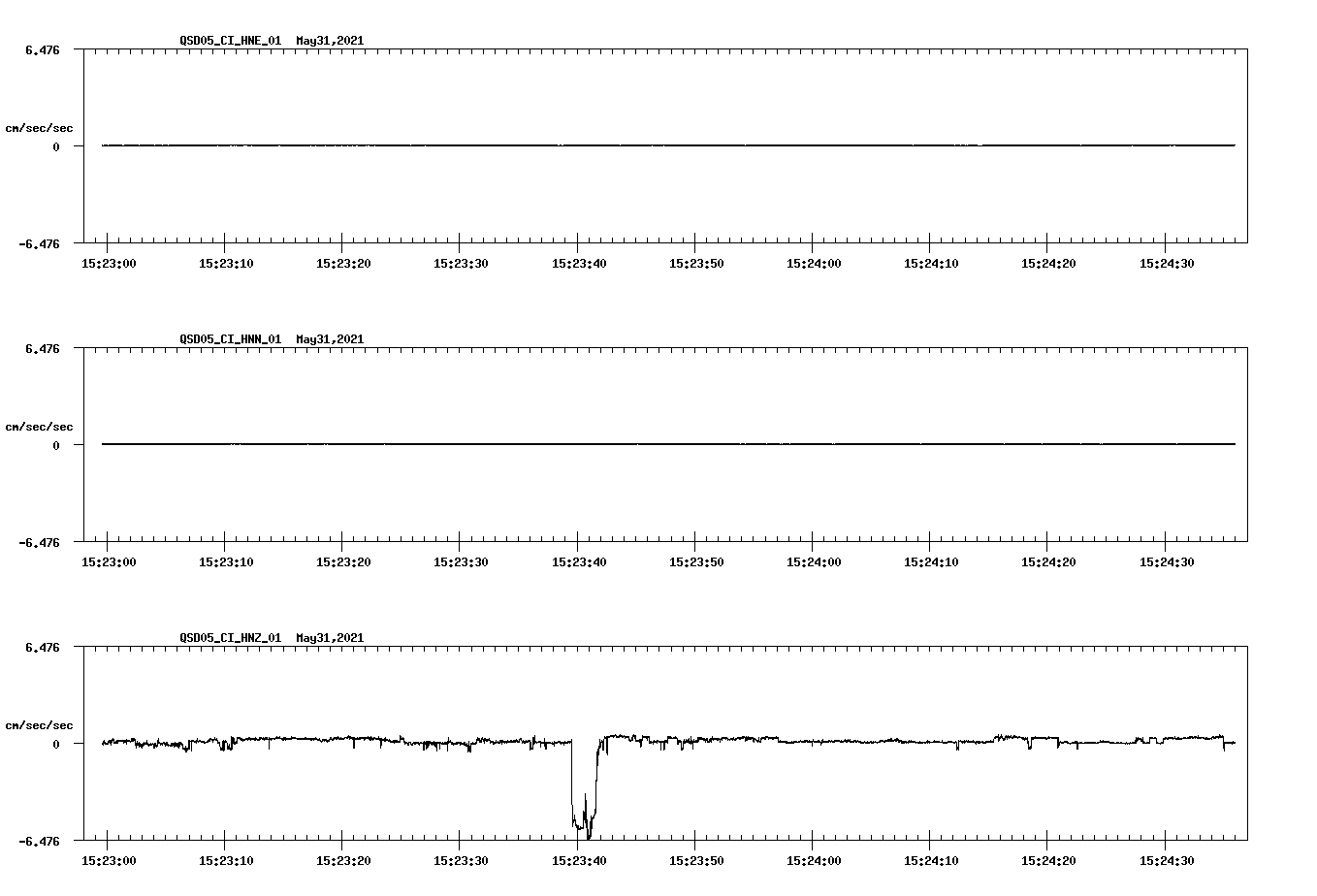Click the 15:24:10 time label under HNE plot
1317x896 pixels.
coord(930,263)
